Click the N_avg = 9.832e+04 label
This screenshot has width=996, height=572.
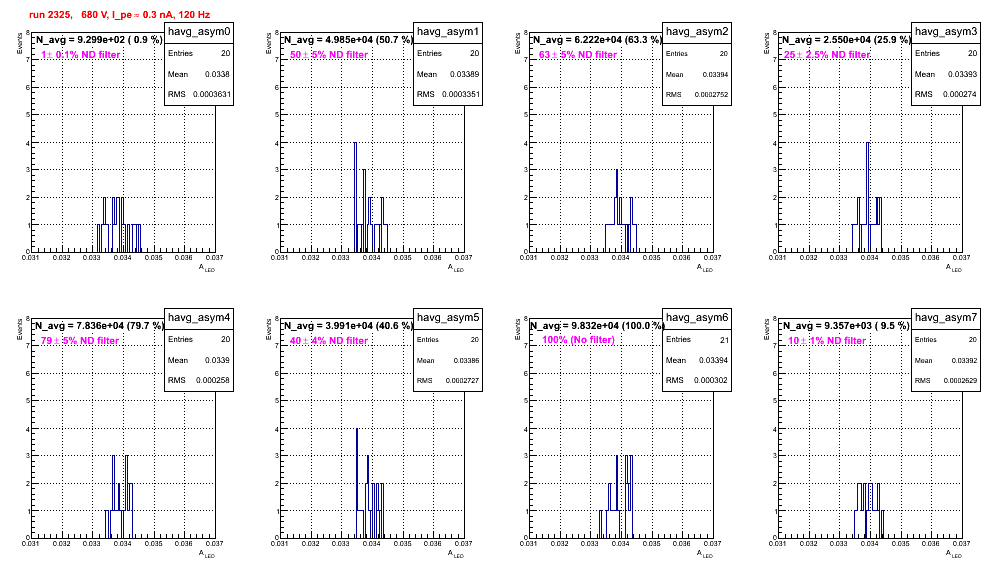(597, 326)
